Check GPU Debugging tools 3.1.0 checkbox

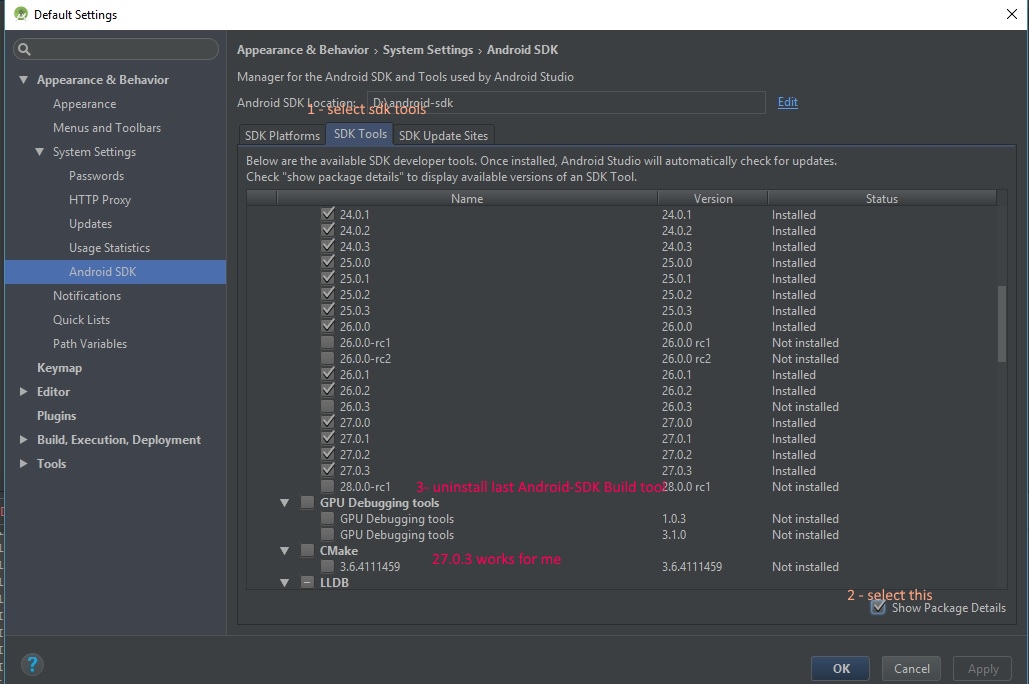click(327, 534)
